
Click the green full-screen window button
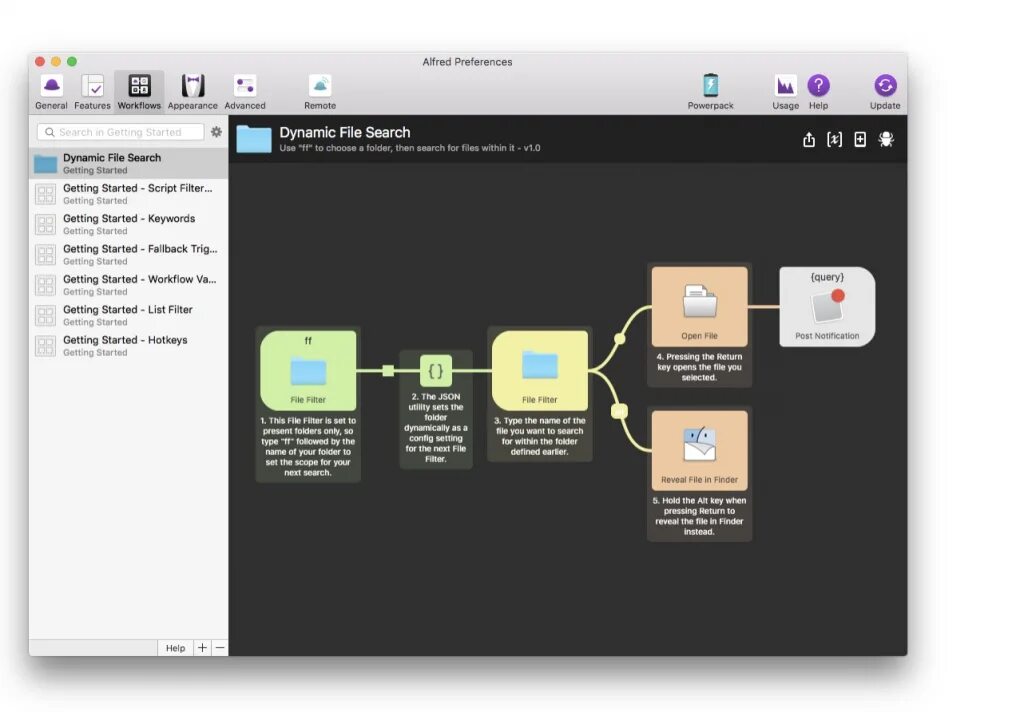point(72,61)
